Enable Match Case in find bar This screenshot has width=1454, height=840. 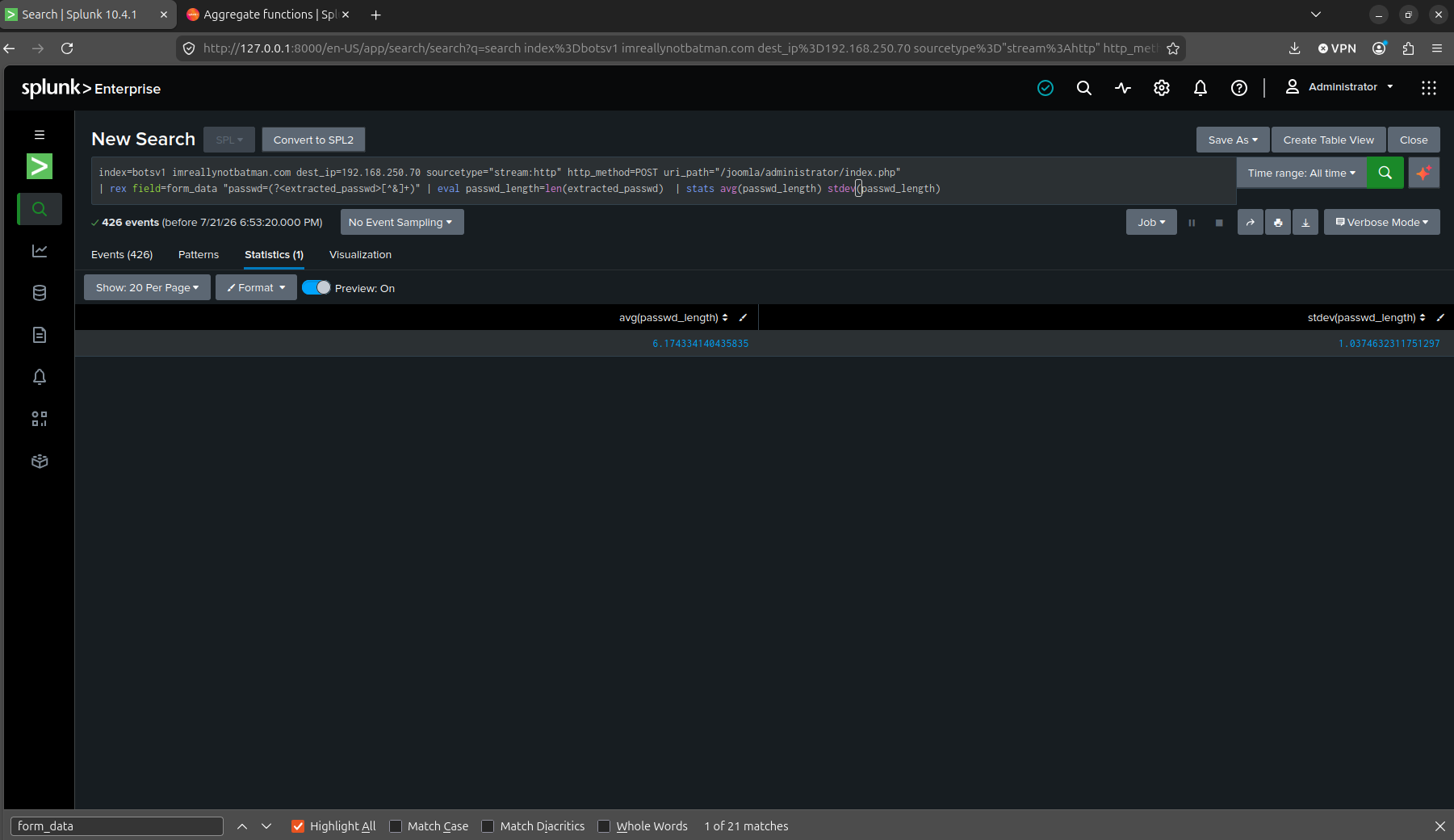click(x=396, y=826)
